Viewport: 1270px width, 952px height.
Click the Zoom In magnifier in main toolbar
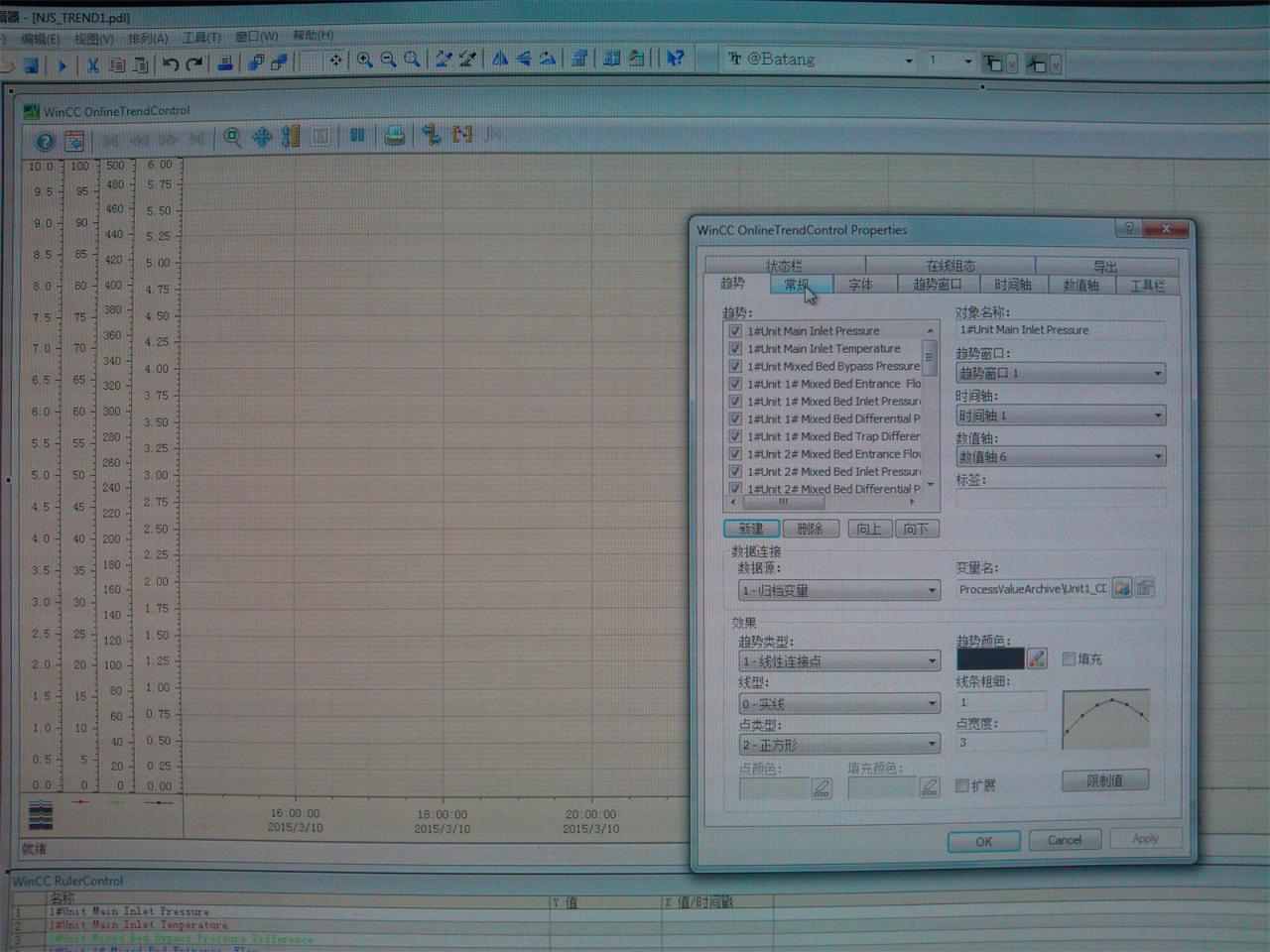[x=364, y=60]
